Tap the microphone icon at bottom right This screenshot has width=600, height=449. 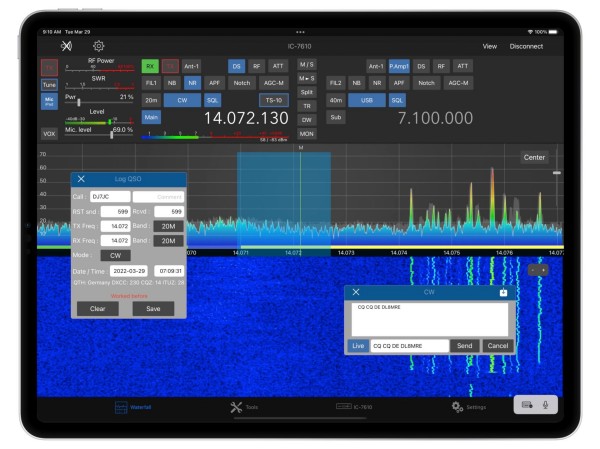point(546,404)
